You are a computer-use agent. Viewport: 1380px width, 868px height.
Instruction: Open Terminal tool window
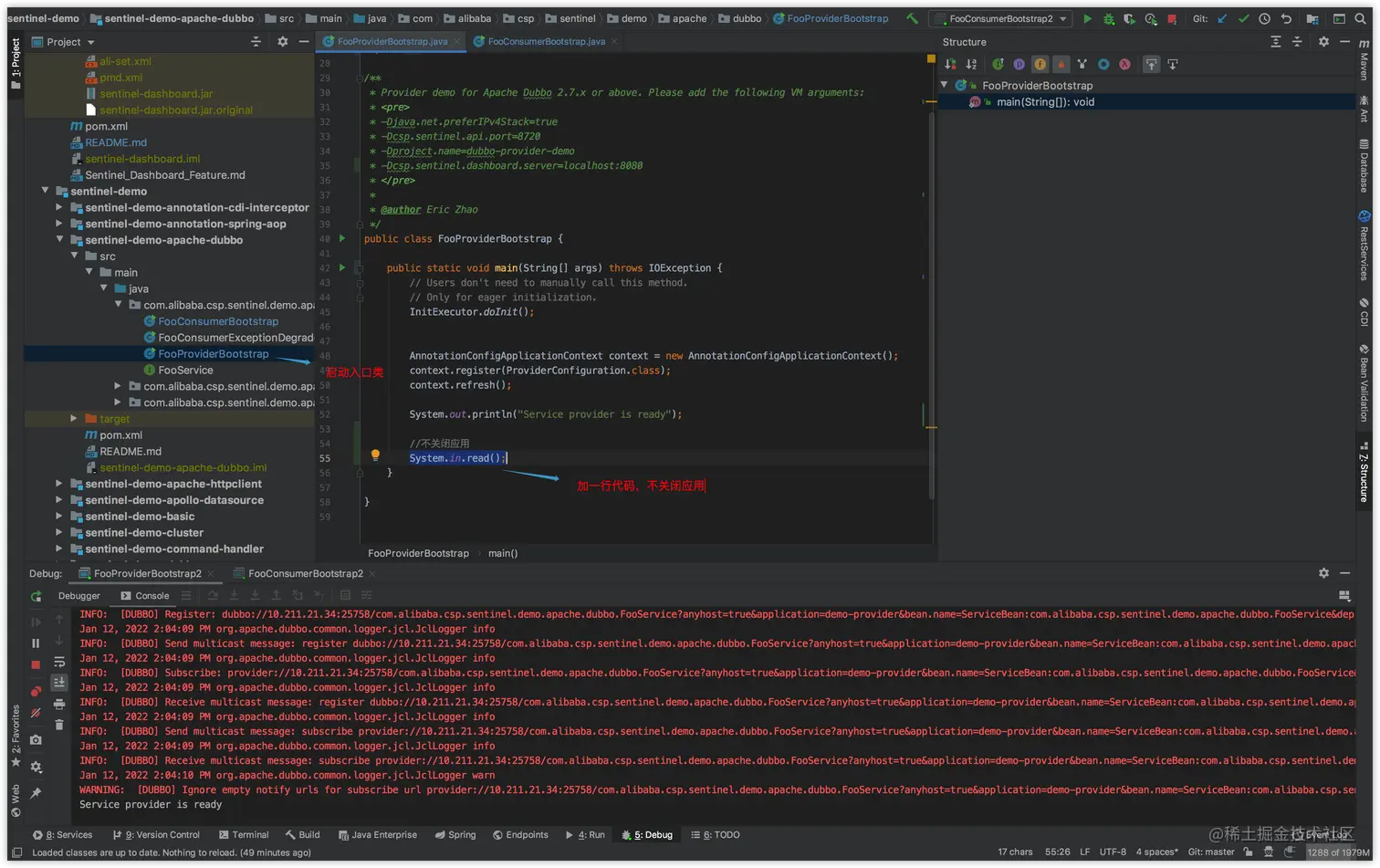point(244,835)
